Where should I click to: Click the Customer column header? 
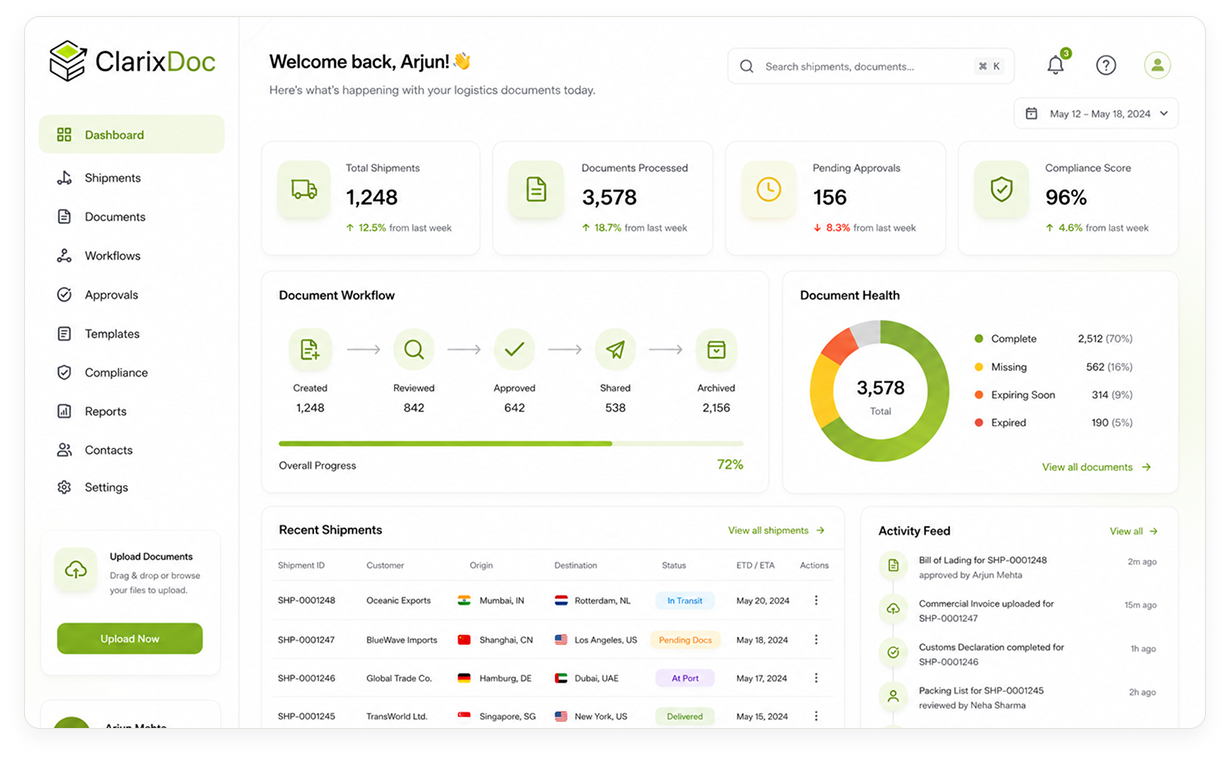[x=385, y=565]
